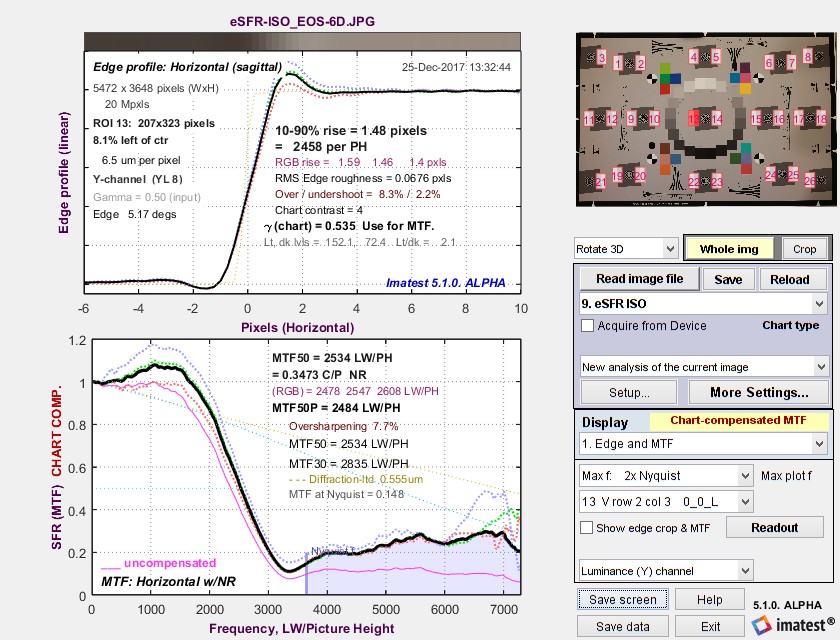Screen dimensions: 840x640
Task: Click the Over / undershoot = 8.3% / 2.2% text
Action: coord(357,194)
